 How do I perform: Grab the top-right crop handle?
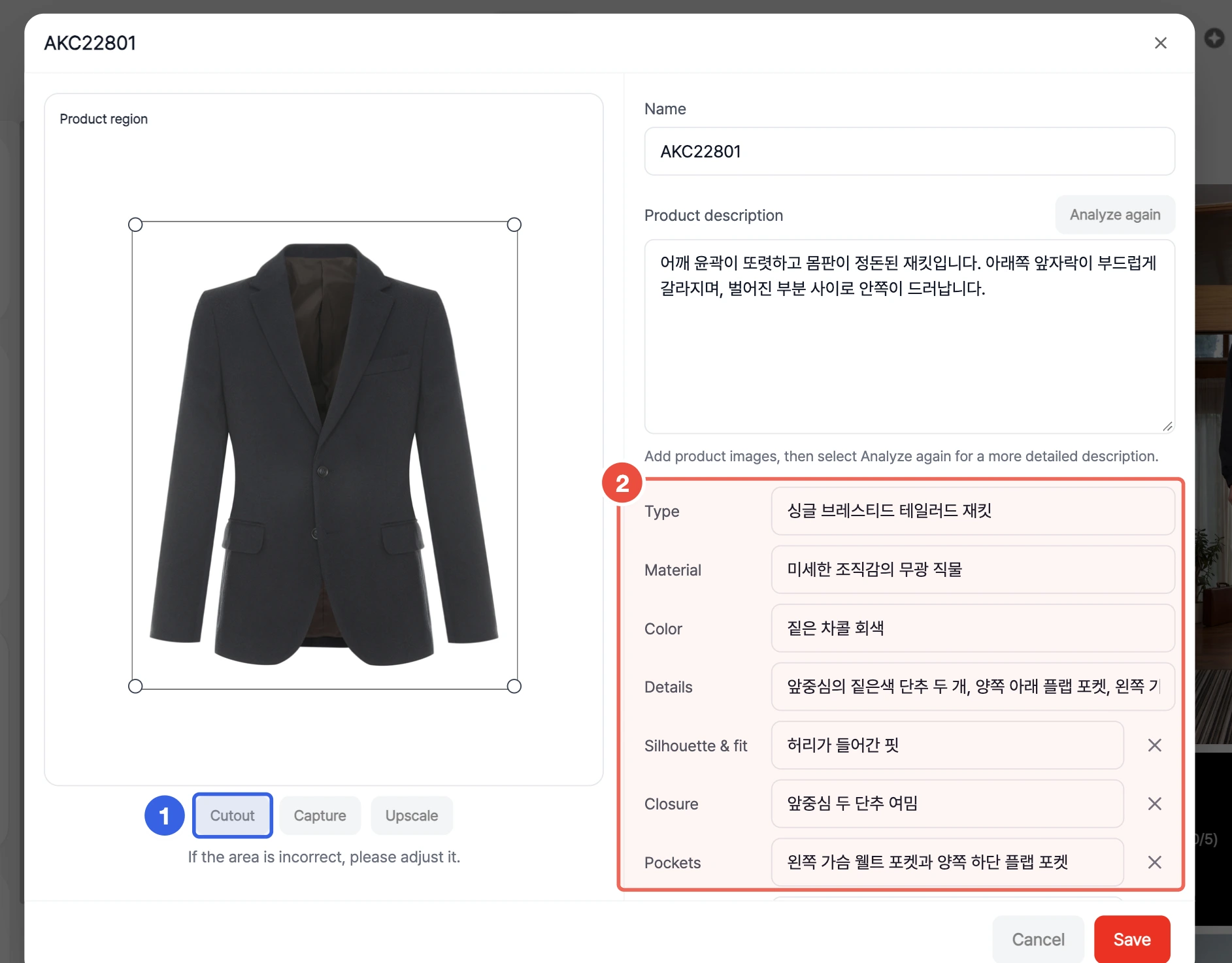[514, 225]
